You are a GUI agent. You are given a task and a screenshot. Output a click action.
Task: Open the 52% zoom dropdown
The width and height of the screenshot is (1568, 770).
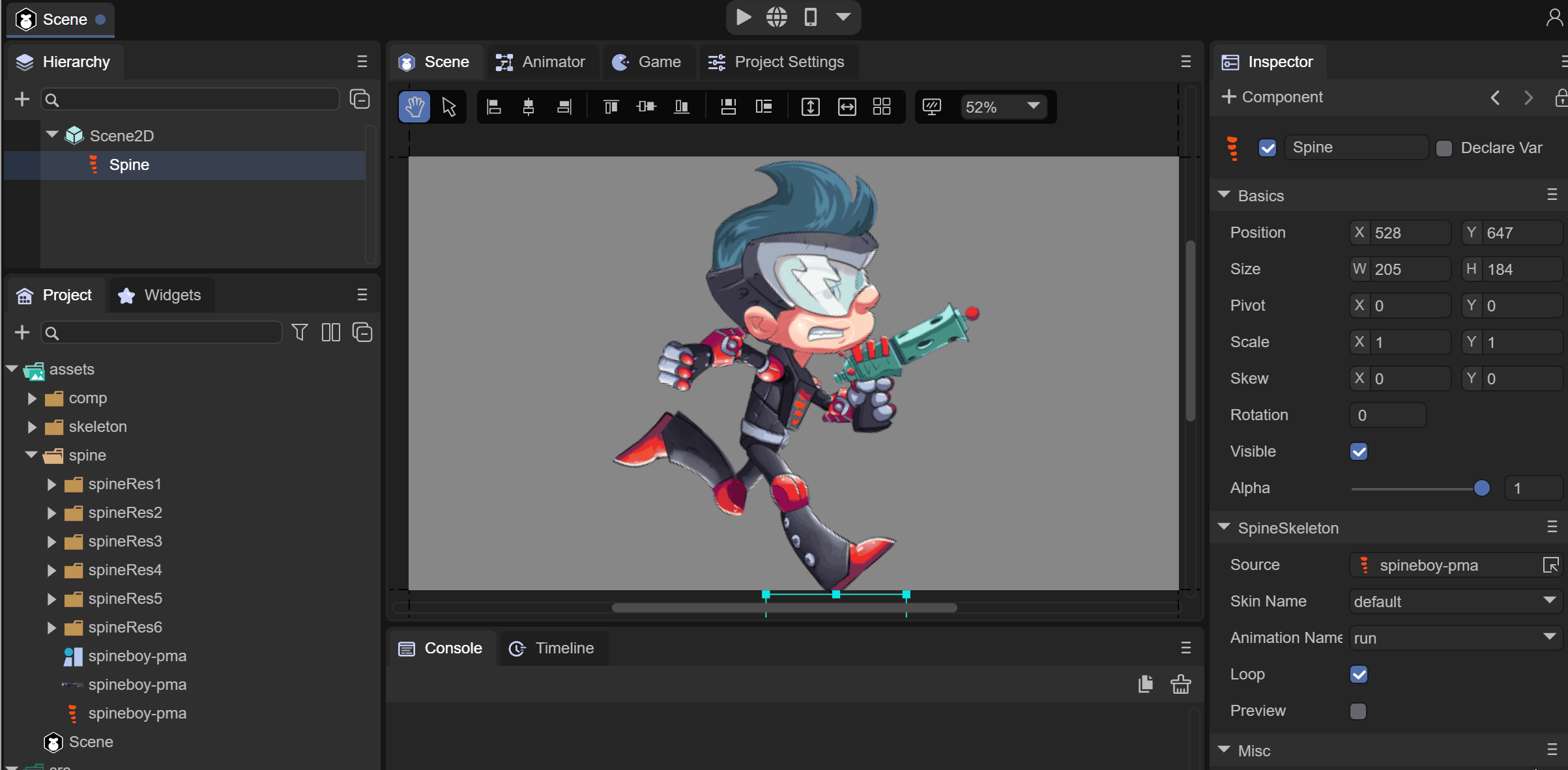tap(1003, 107)
